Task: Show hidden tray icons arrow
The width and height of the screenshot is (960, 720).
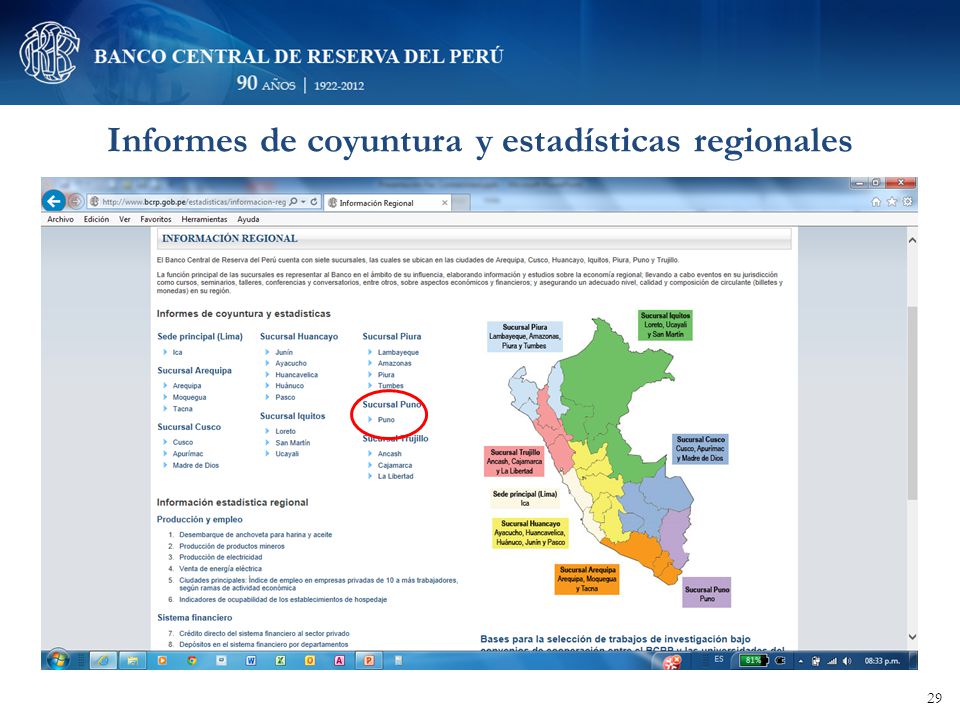Action: (800, 661)
